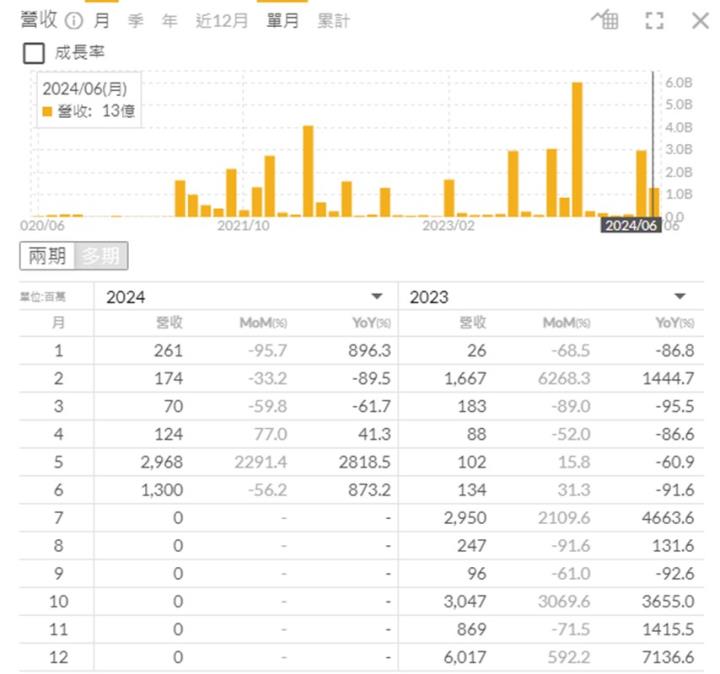Viewport: 720px width, 674px height.
Task: Switch to 兩期 comparison mode
Action: (x=47, y=256)
